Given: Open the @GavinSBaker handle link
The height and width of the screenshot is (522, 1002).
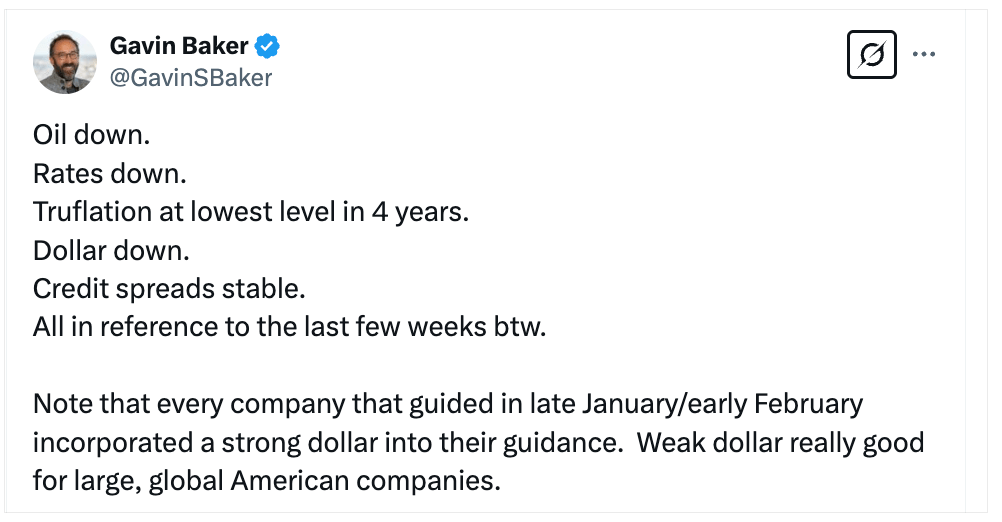Looking at the screenshot, I should 190,77.
